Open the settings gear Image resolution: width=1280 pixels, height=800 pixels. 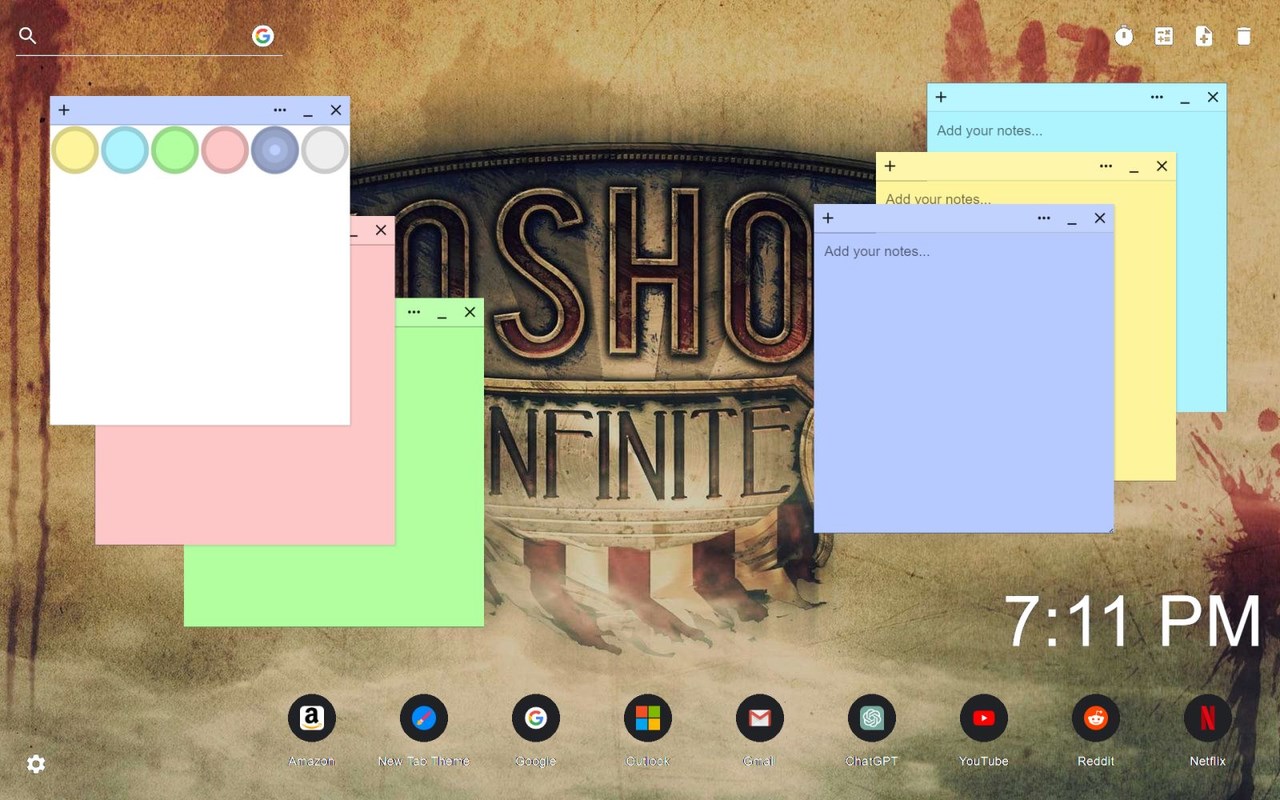point(36,764)
